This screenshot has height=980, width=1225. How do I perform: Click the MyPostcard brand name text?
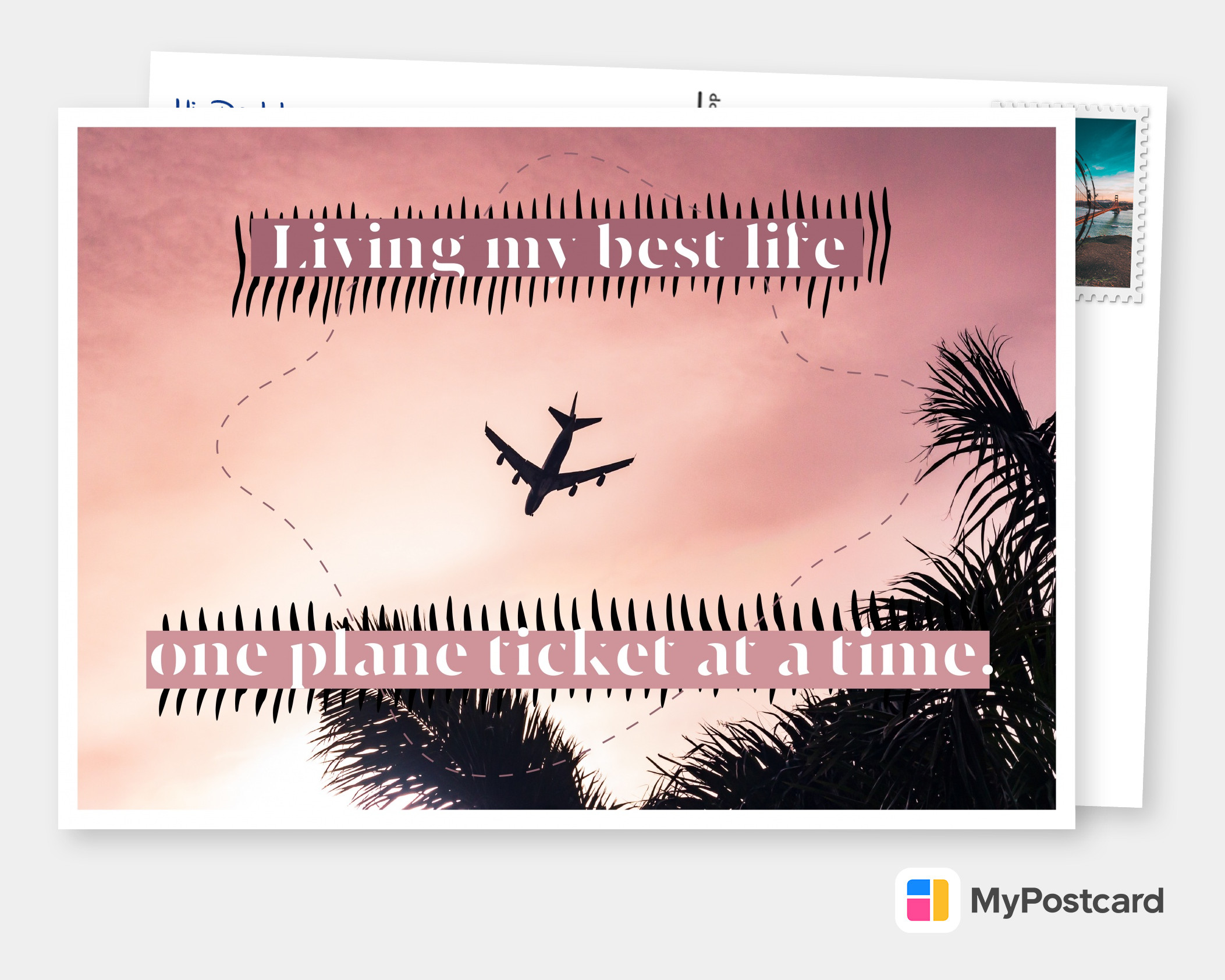[1067, 901]
